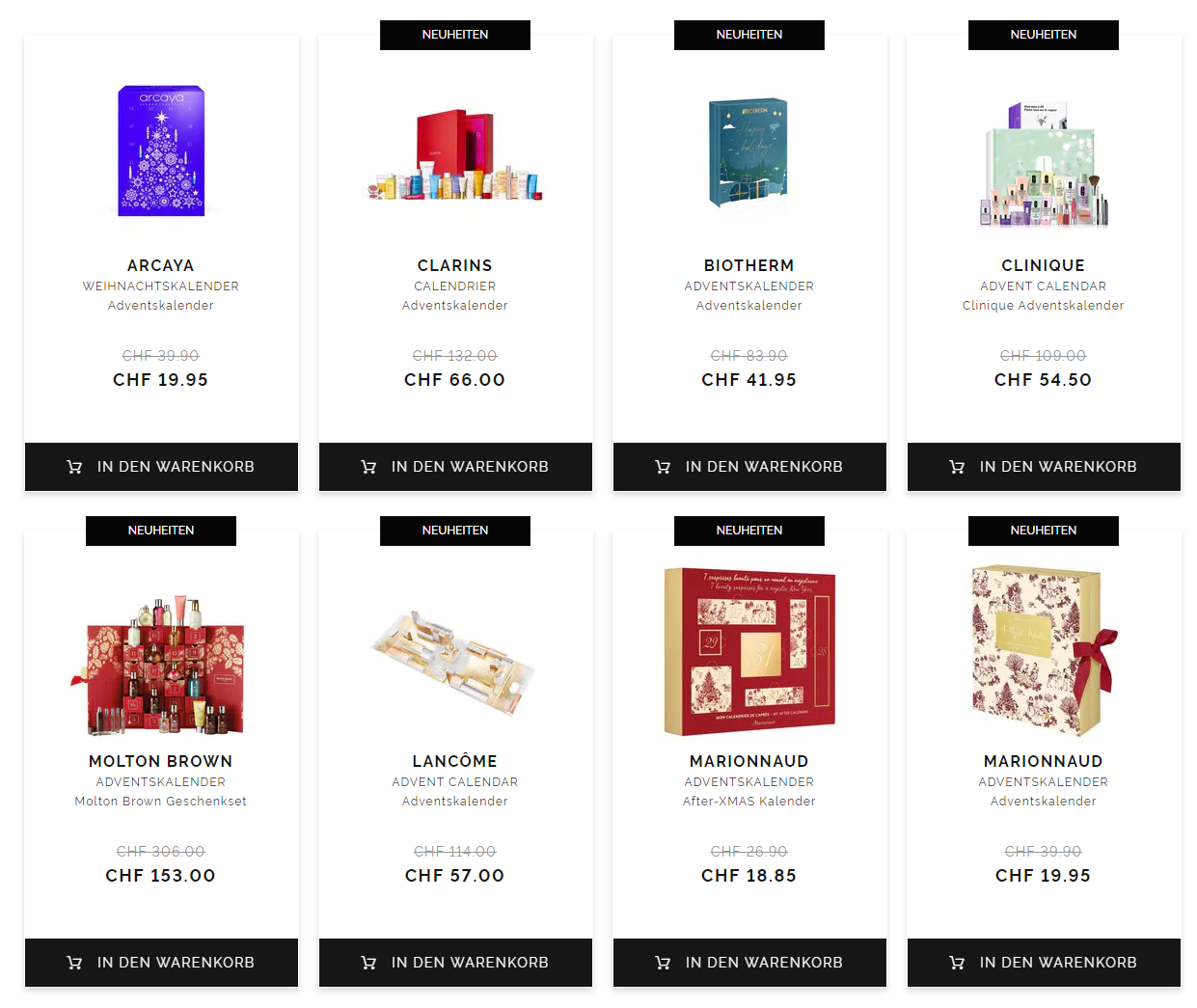The height and width of the screenshot is (1008, 1197).
Task: Open the After-XMAS Kalender description link
Action: pos(749,802)
